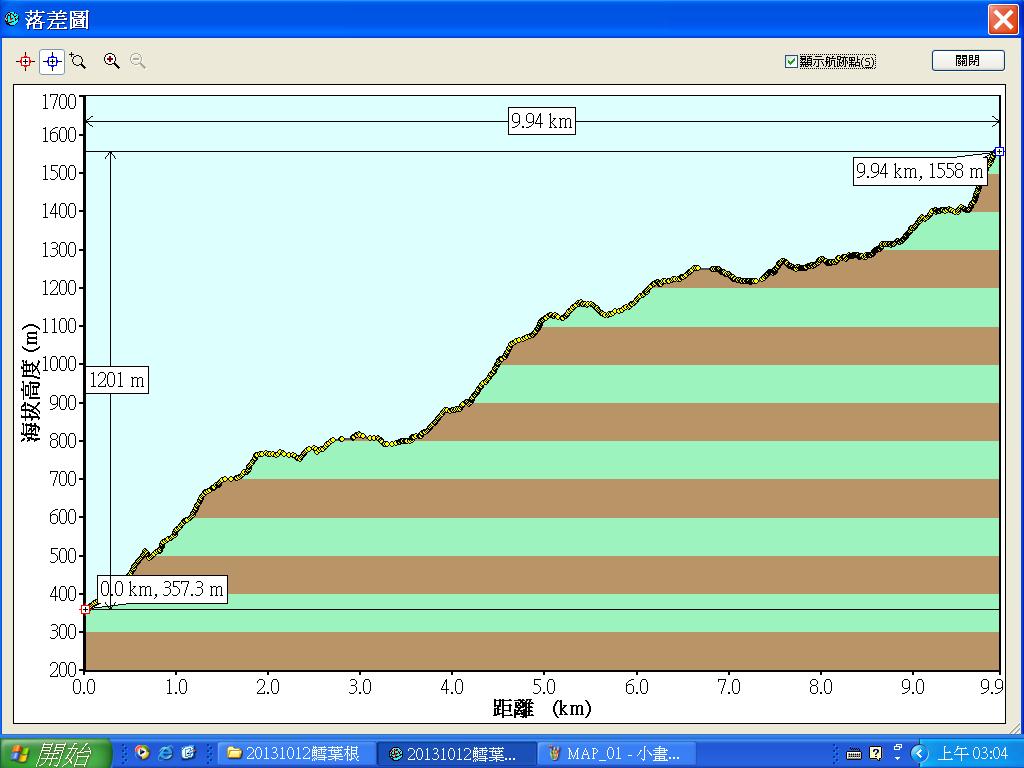Image resolution: width=1024 pixels, height=768 pixels.
Task: Click the '0.0 km, 357.3 m' start label
Action: (162, 589)
